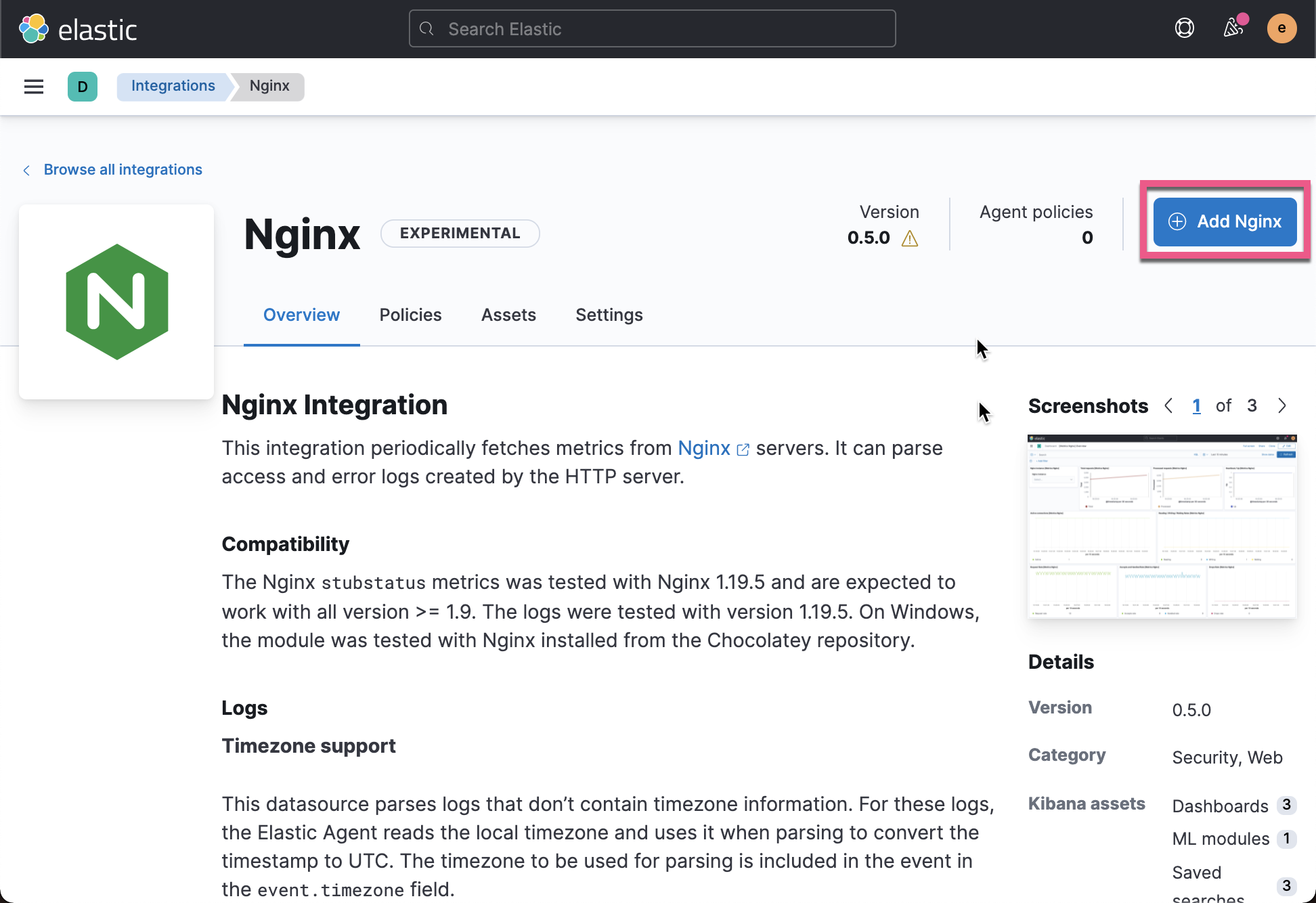
Task: Click the Category label in Details
Action: [1067, 755]
